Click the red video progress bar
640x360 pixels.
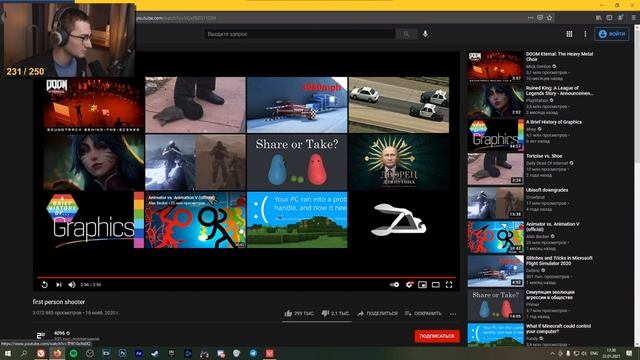click(246, 277)
